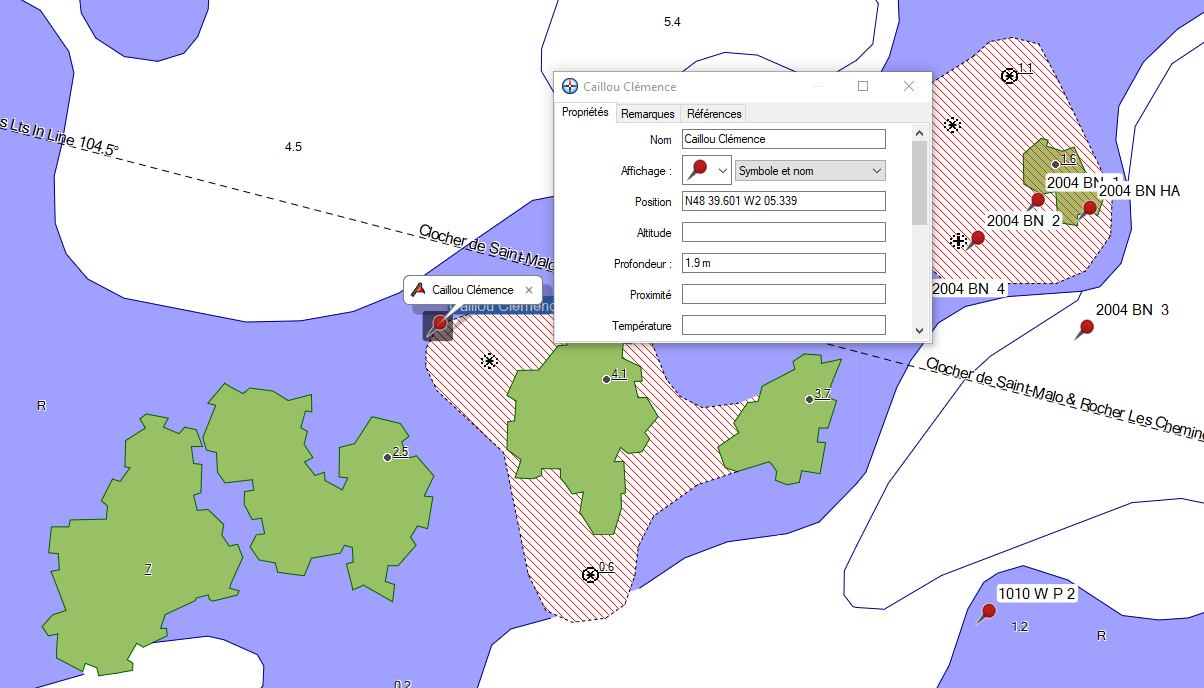Select the 2004 BN HA waypoint pin
1204x688 pixels.
(x=1090, y=209)
